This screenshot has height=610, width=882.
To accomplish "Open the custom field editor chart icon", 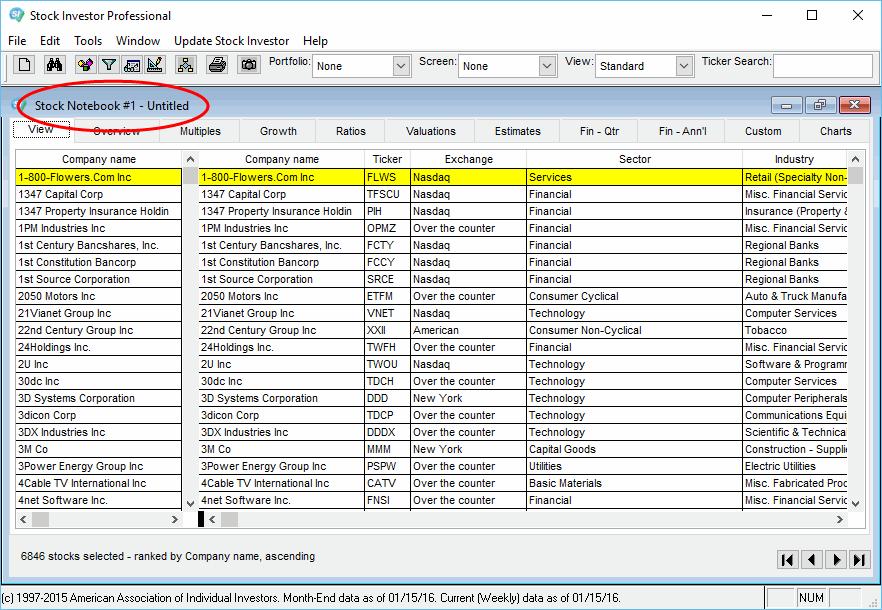I will click(133, 64).
